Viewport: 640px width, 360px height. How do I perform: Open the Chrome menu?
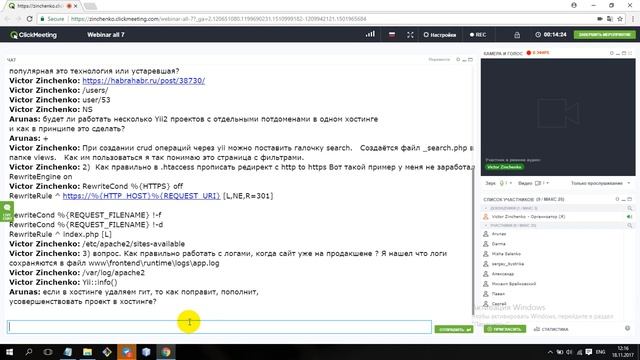coord(633,19)
